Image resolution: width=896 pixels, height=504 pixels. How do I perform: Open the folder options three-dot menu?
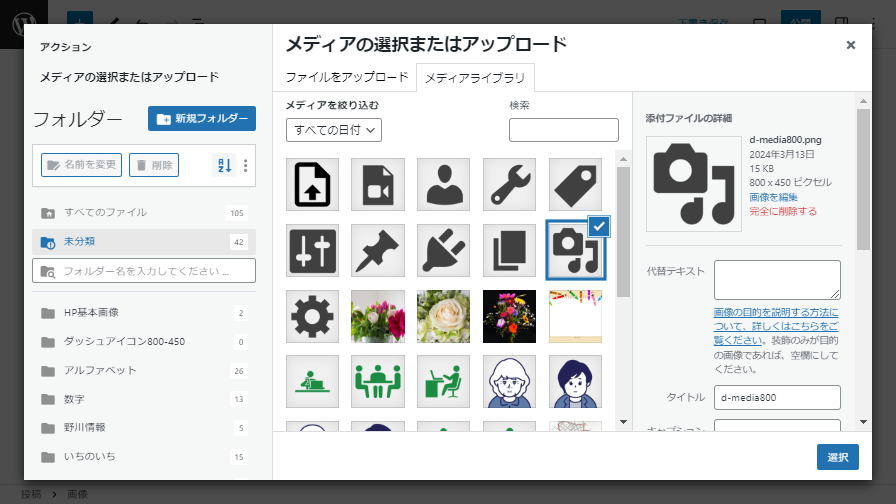click(x=246, y=165)
